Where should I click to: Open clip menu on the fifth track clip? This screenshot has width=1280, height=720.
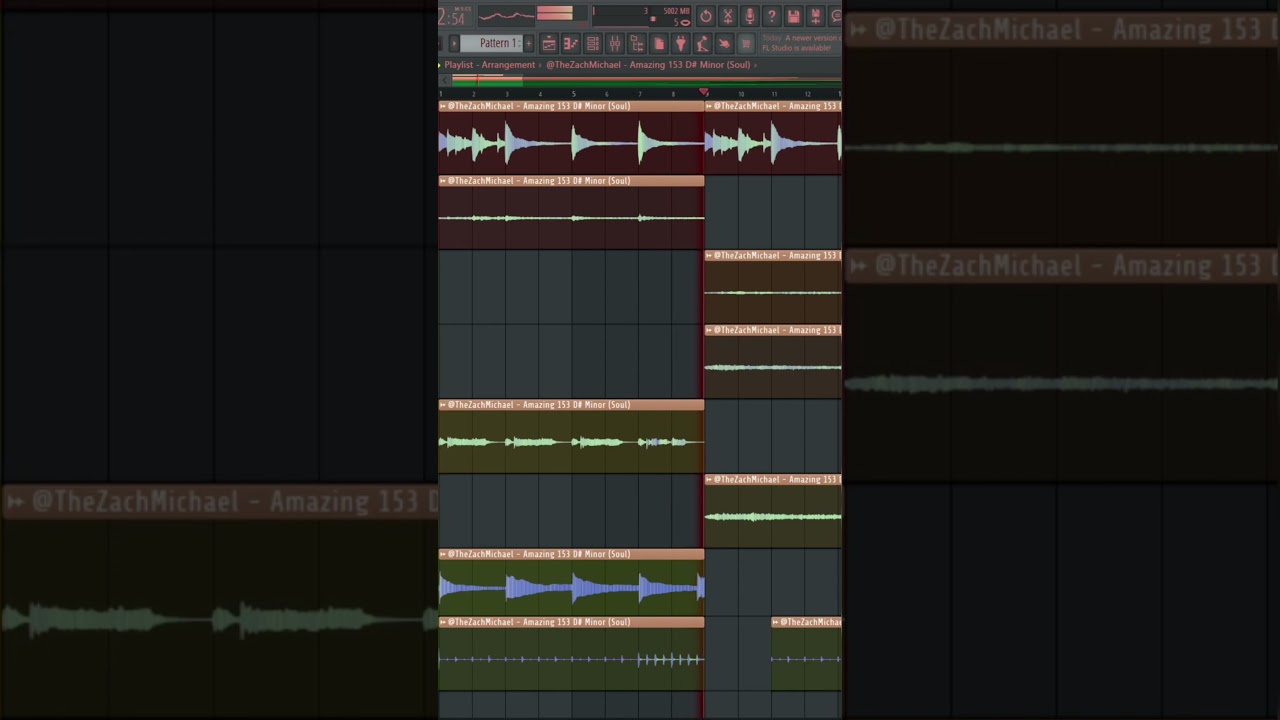coord(442,405)
